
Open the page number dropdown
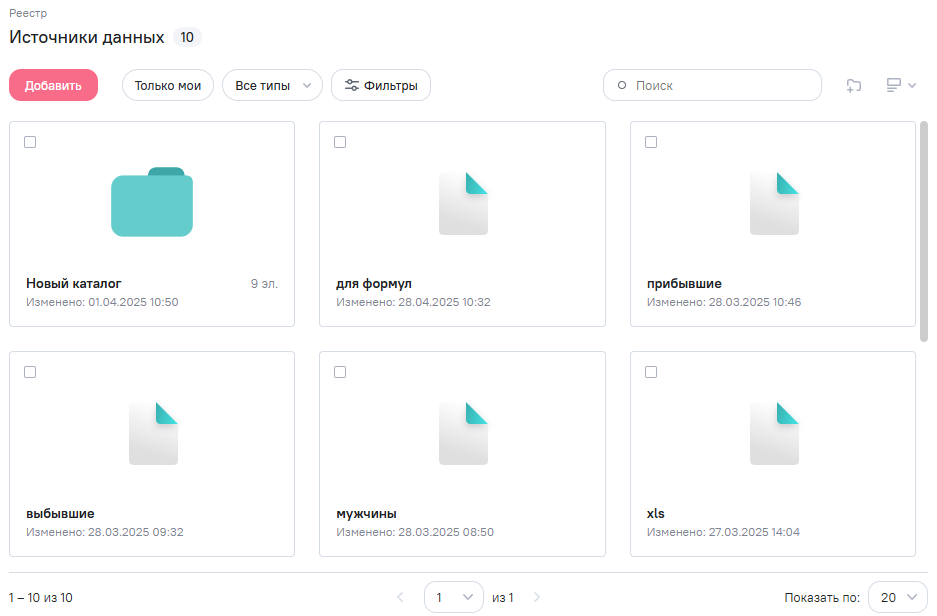click(453, 597)
